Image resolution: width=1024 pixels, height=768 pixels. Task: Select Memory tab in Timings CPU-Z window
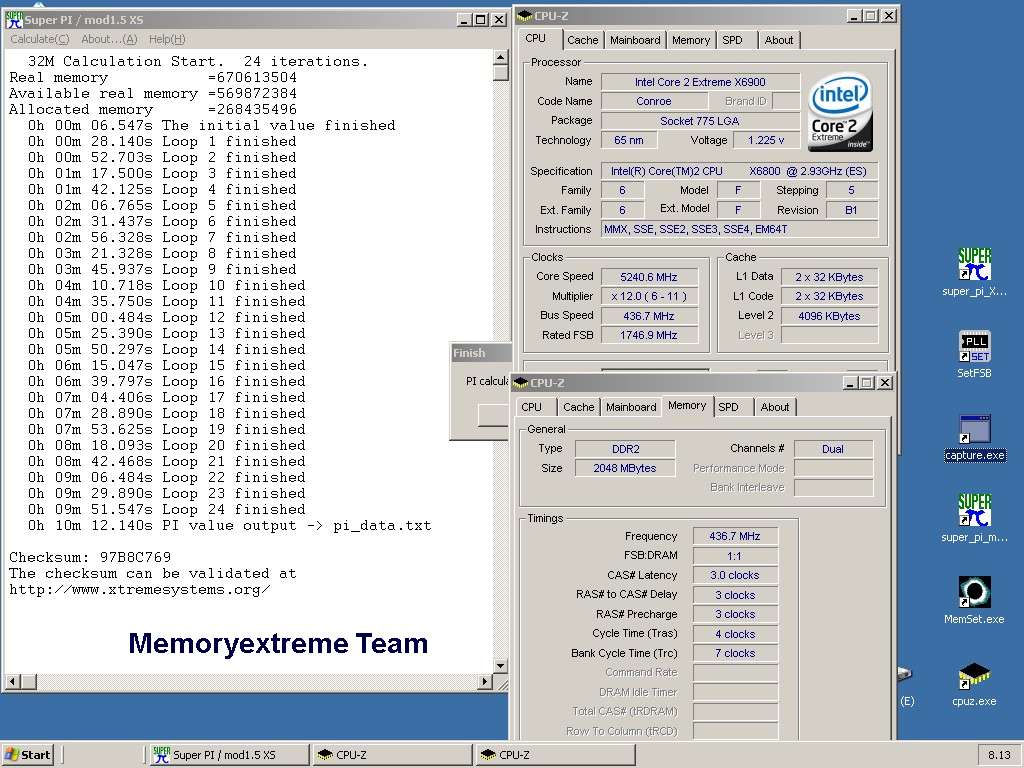pos(687,406)
